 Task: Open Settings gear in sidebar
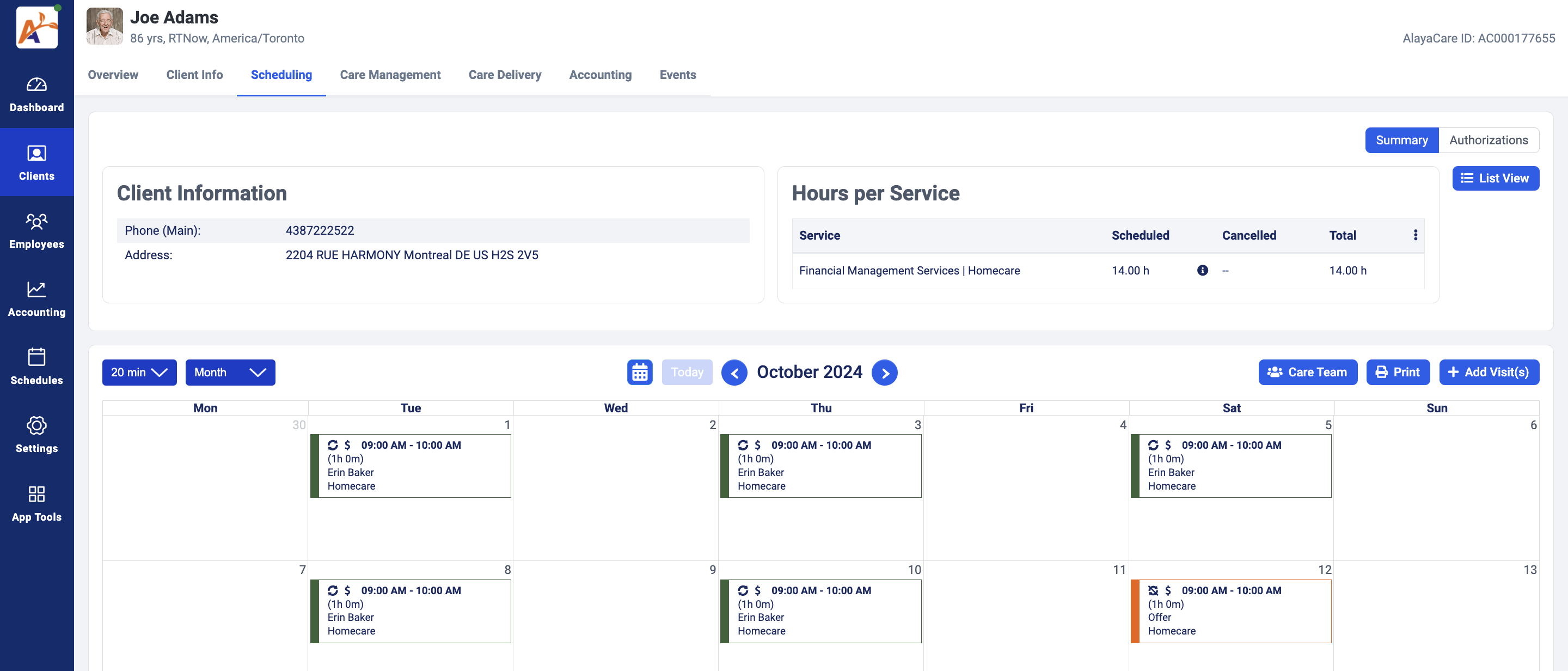pos(36,435)
